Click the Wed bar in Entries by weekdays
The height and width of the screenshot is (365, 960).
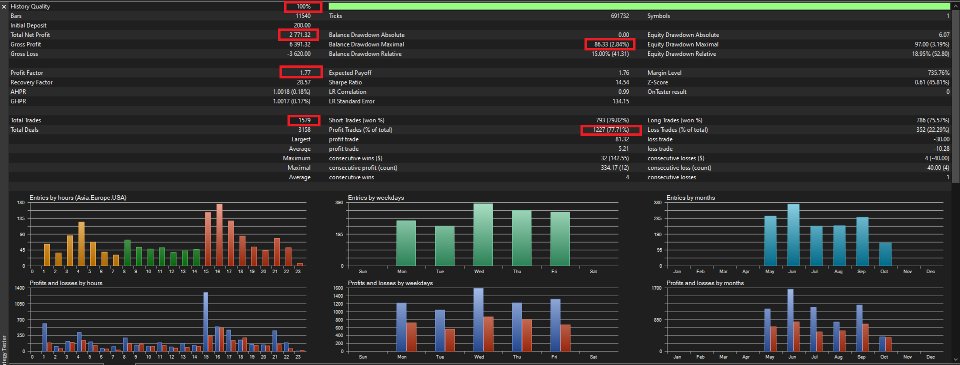483,236
